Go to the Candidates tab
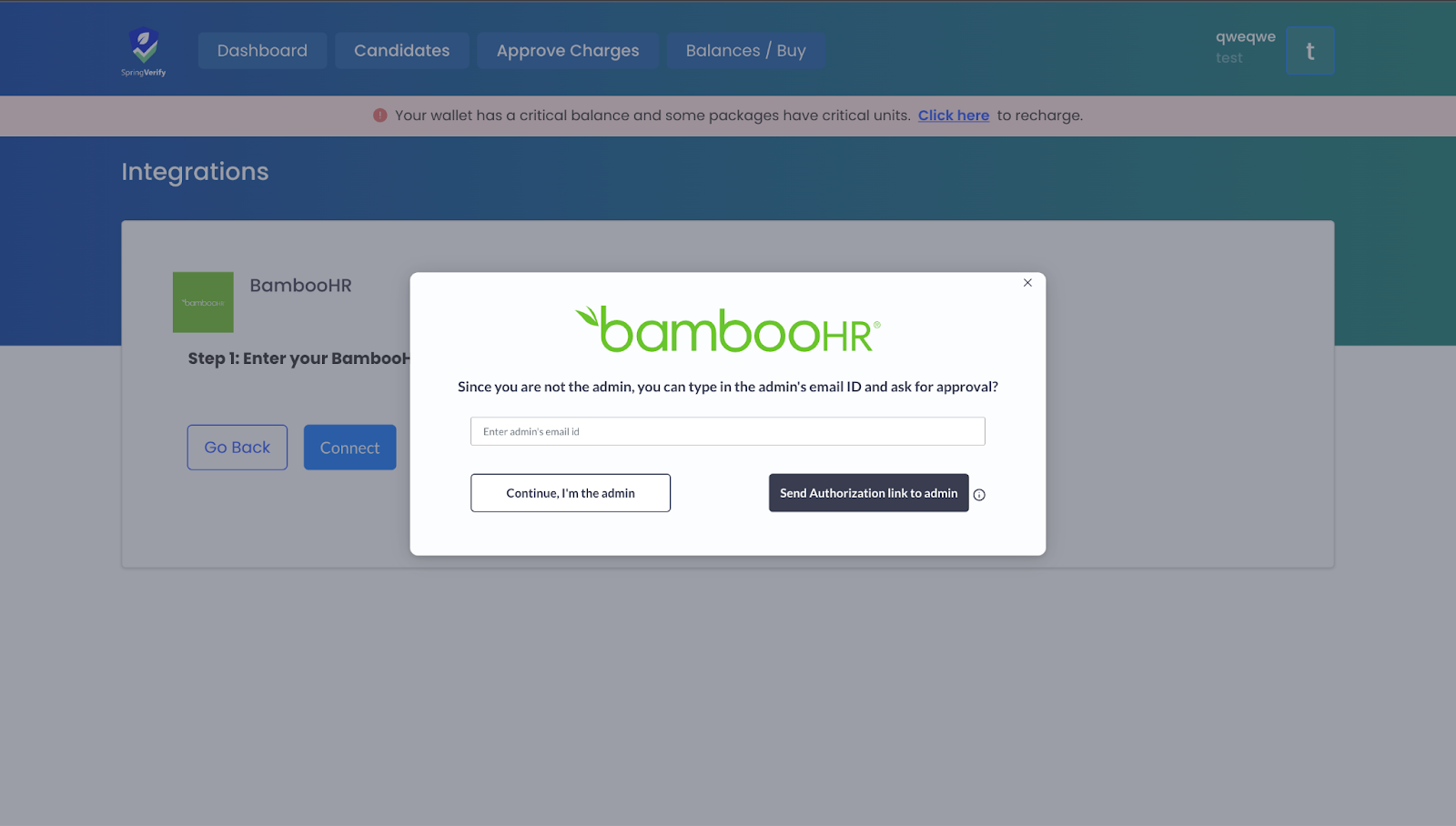The height and width of the screenshot is (826, 1456). (402, 51)
